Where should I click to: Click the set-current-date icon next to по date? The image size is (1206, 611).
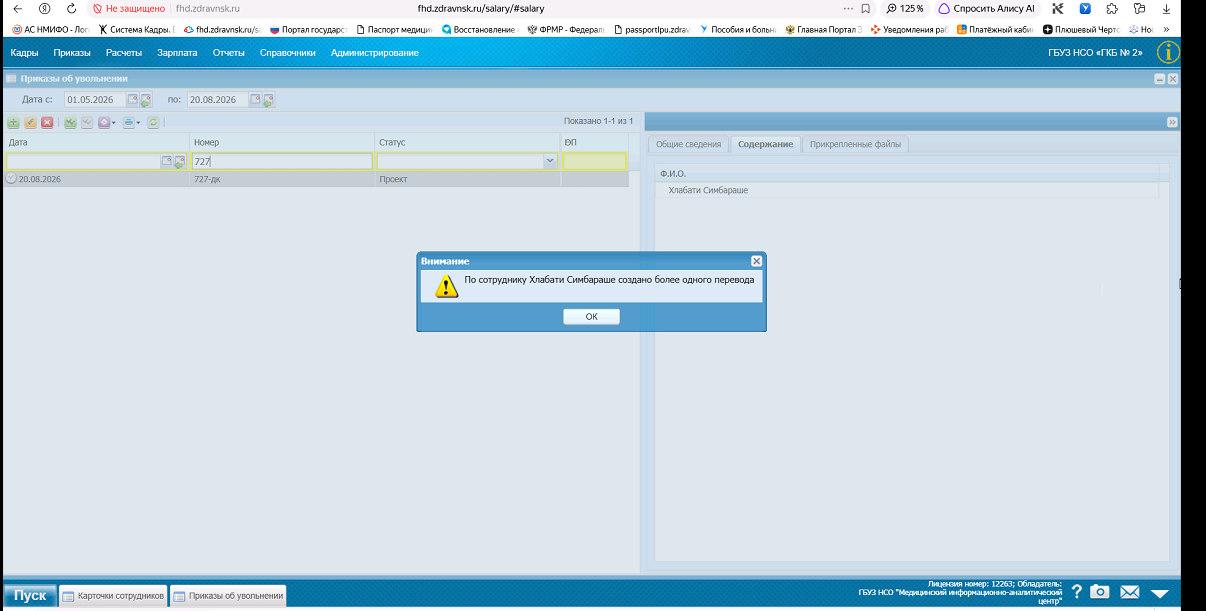(268, 100)
